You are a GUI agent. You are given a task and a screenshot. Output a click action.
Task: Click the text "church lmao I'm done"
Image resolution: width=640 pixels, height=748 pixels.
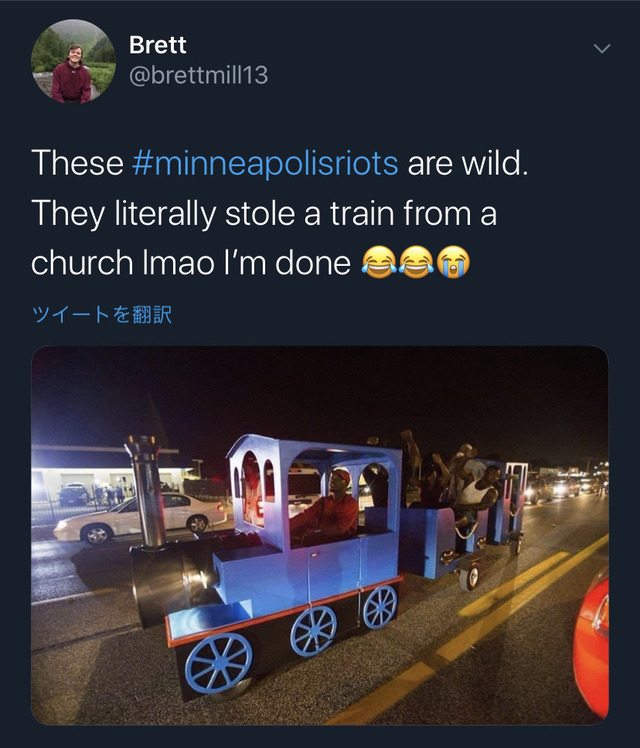tap(190, 263)
